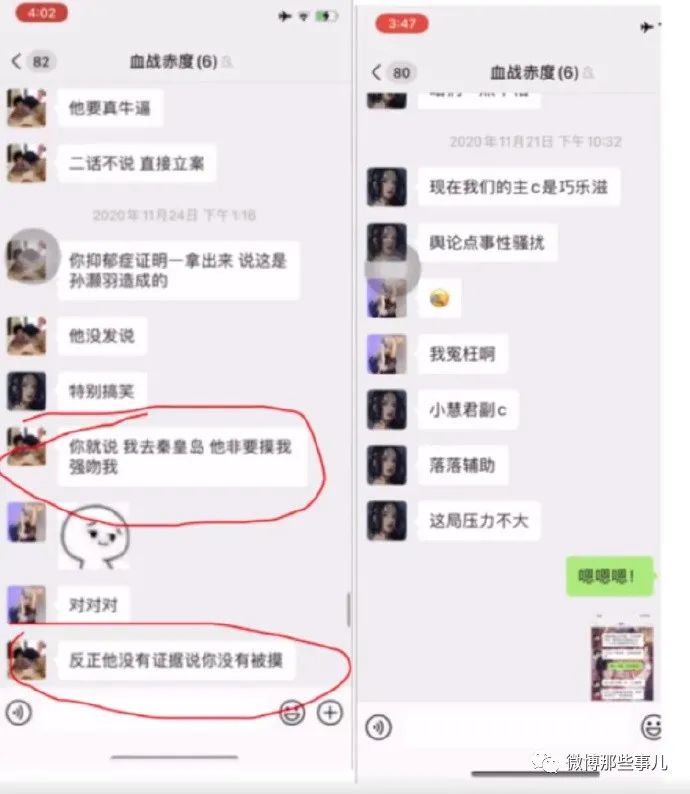Tap the red 4:02 recording indicator
This screenshot has height=794, width=690.
pos(42,13)
